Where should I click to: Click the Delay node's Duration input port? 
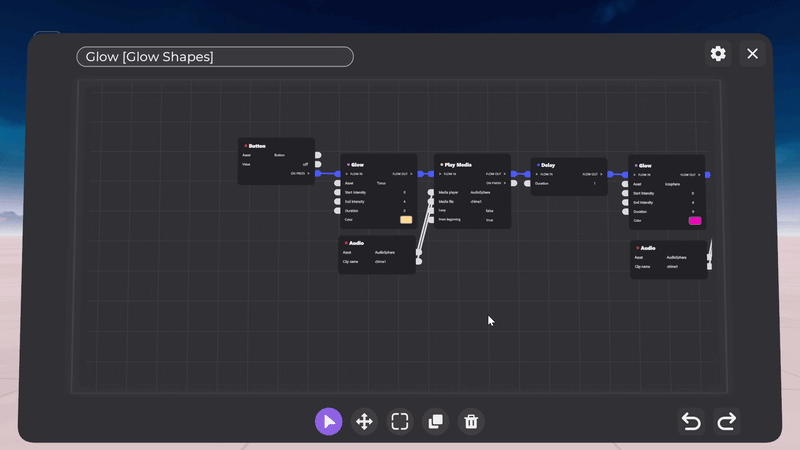pyautogui.click(x=528, y=184)
